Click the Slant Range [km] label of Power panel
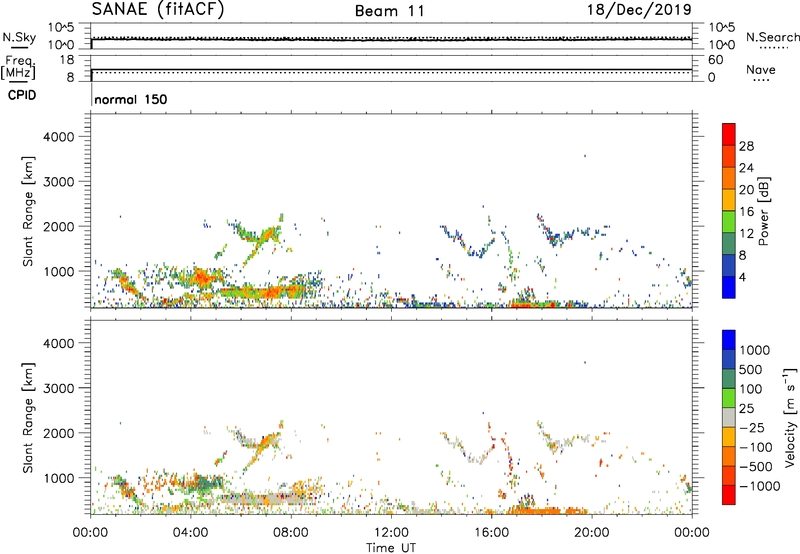The height and width of the screenshot is (554, 800). click(28, 211)
